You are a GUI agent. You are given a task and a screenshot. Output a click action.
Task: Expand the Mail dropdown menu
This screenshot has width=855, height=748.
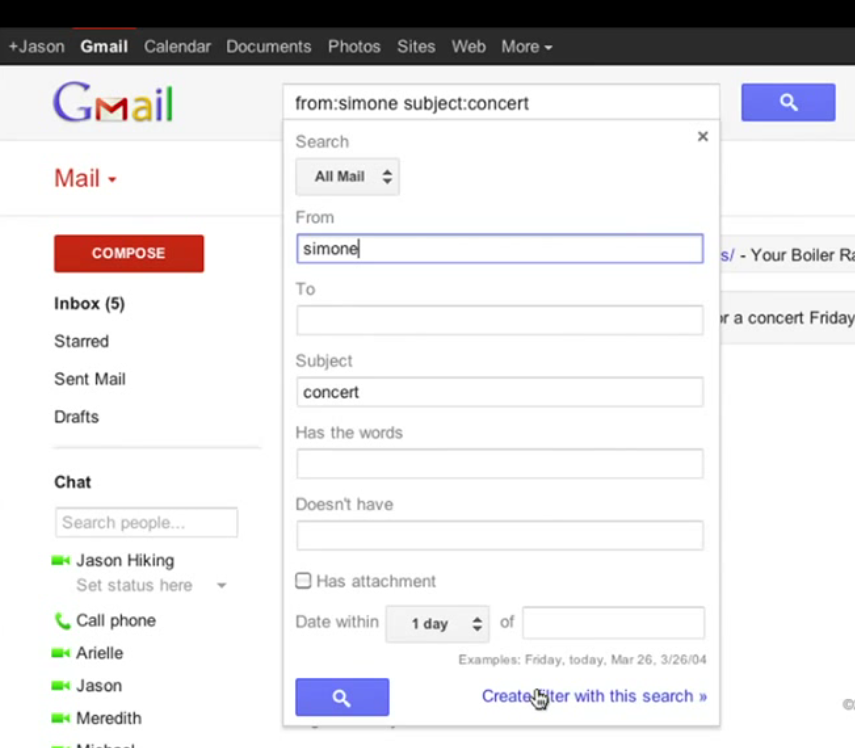coord(86,178)
